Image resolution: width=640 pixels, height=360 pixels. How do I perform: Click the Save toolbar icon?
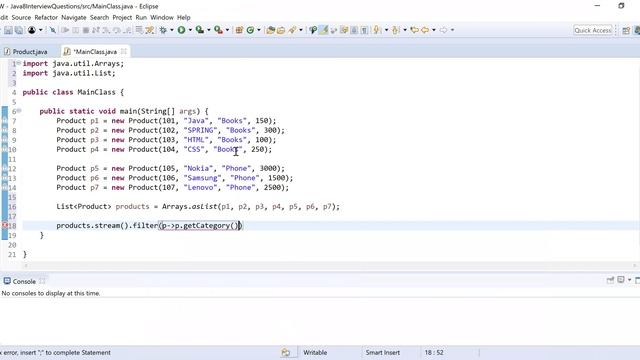pos(8,30)
